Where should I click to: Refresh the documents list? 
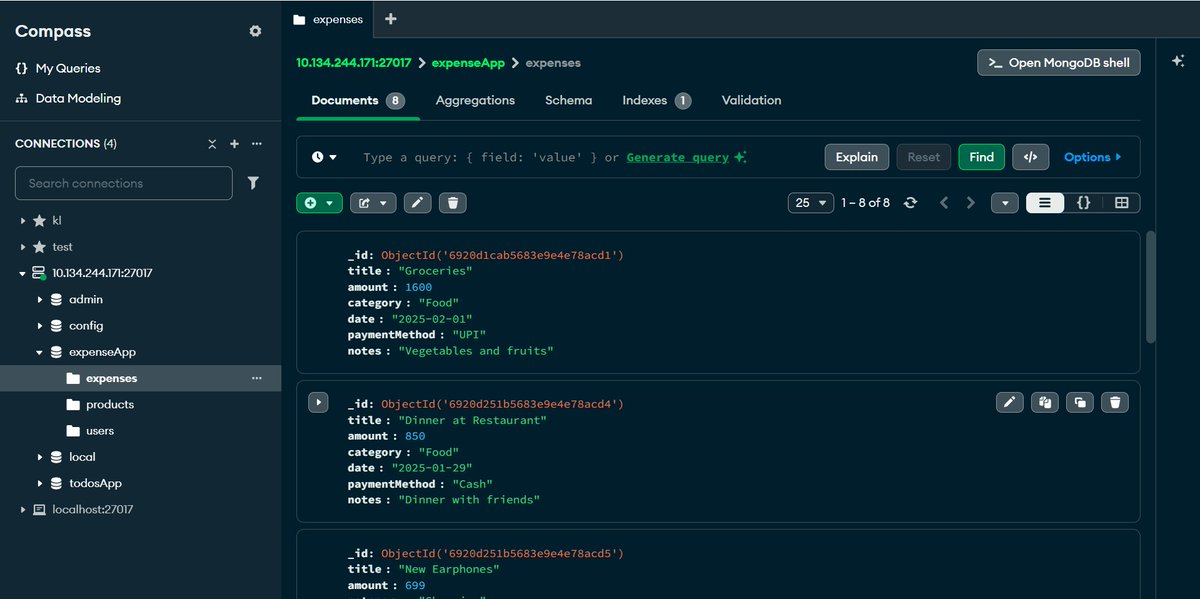[910, 203]
